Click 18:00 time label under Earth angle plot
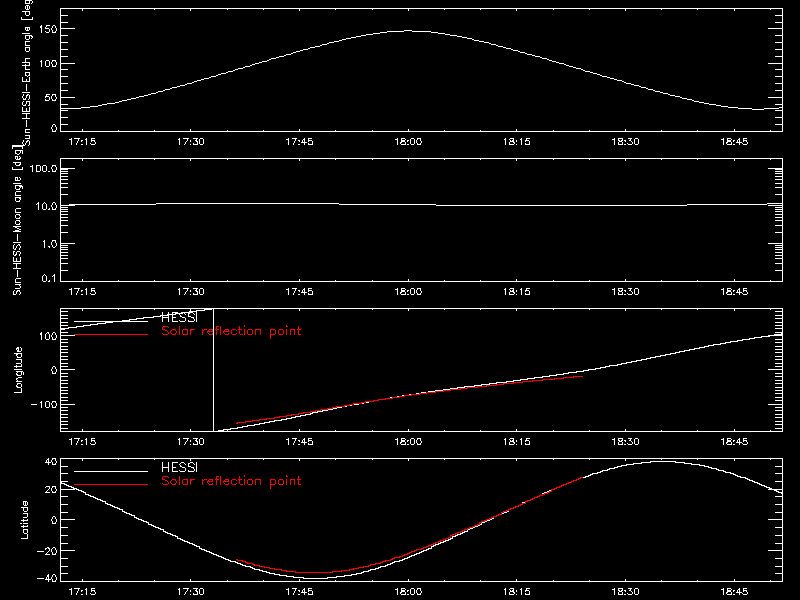800x600 pixels. (408, 142)
